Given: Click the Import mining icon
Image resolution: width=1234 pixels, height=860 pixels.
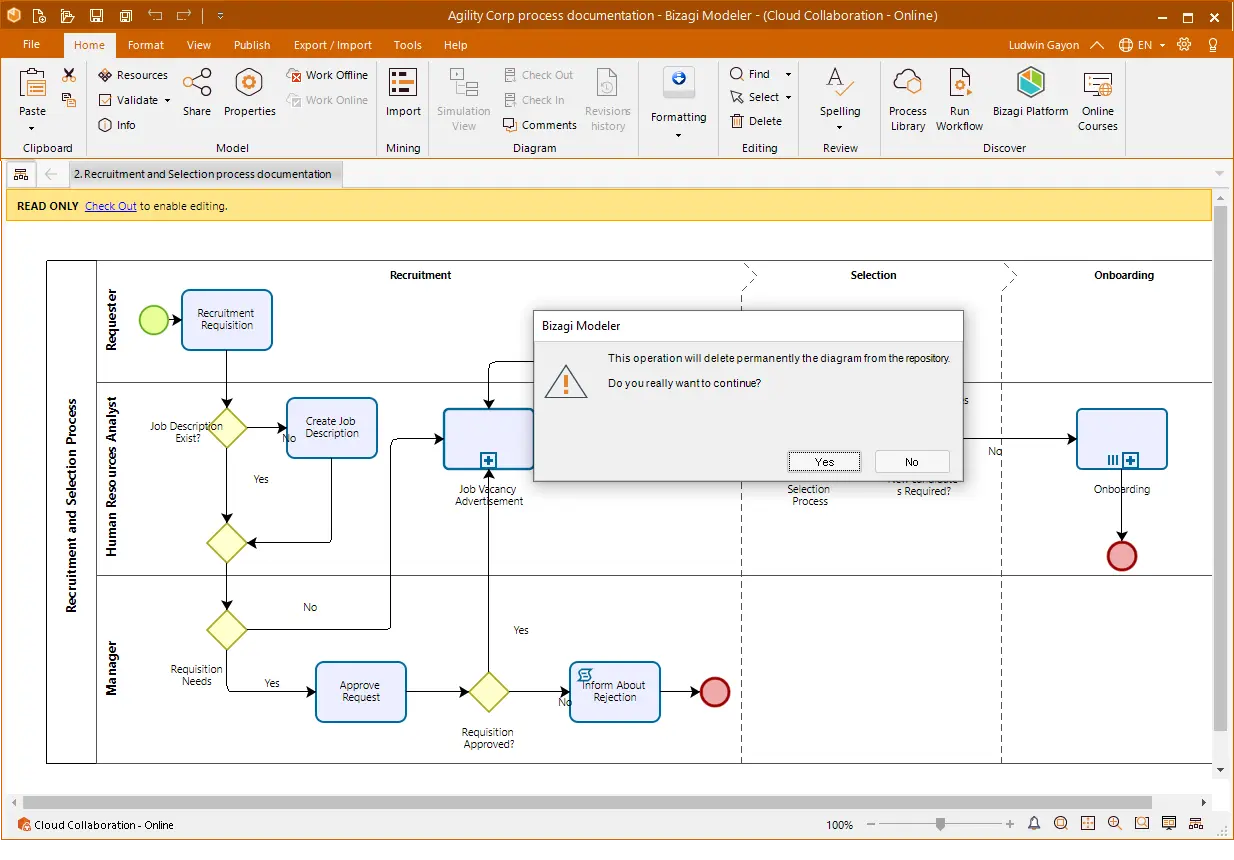Looking at the screenshot, I should [x=403, y=92].
